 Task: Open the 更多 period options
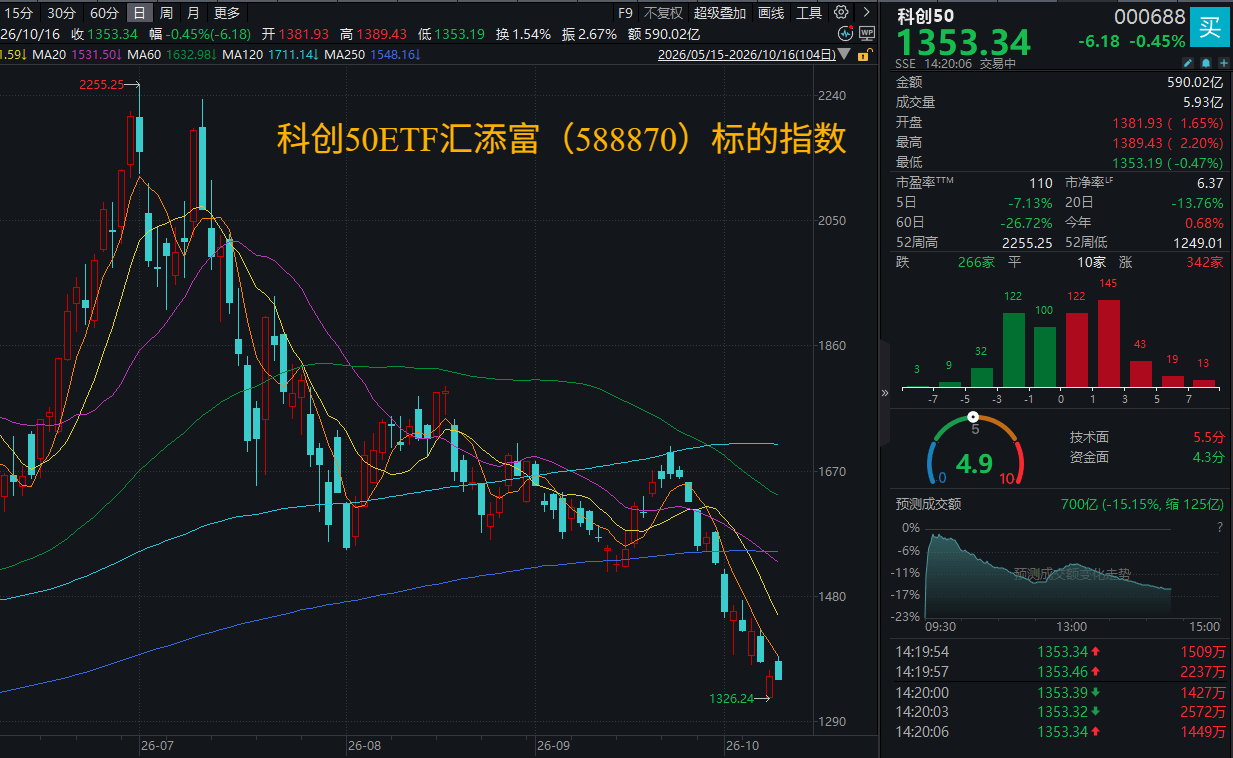click(x=227, y=12)
